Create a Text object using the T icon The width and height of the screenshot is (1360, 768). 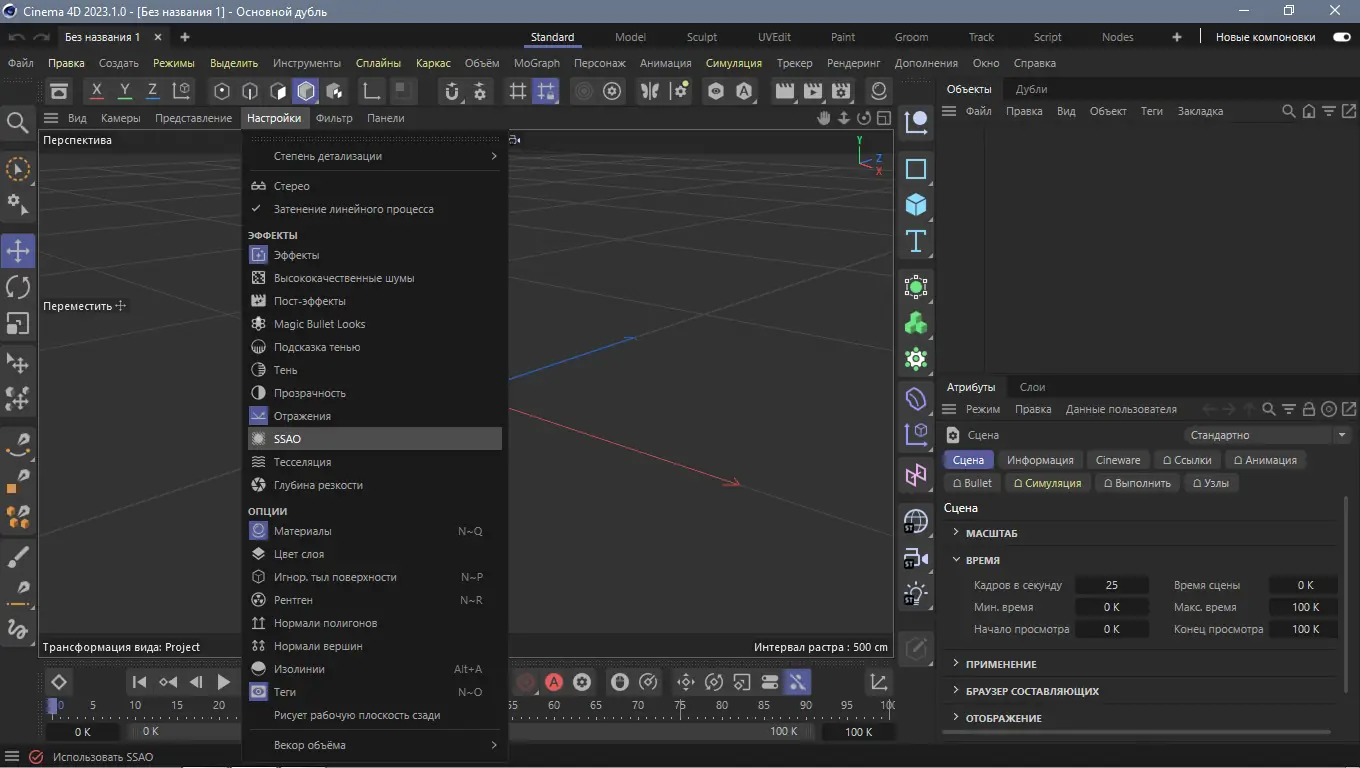[x=915, y=240]
